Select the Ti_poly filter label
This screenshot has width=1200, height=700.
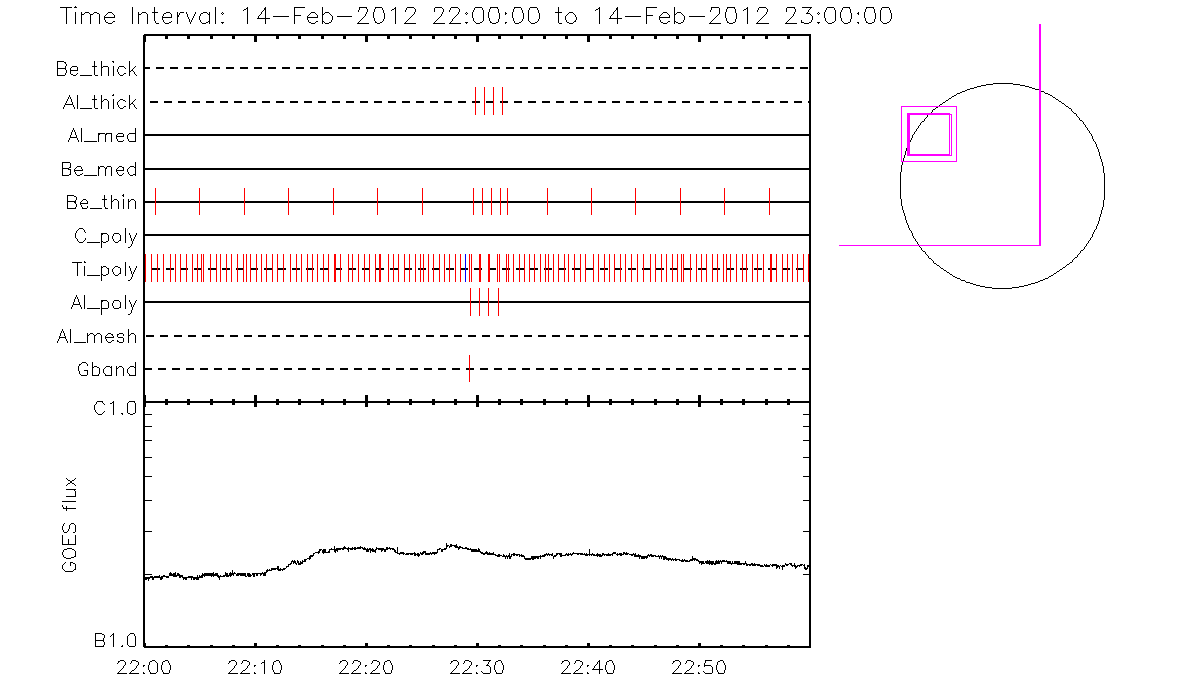(x=104, y=269)
